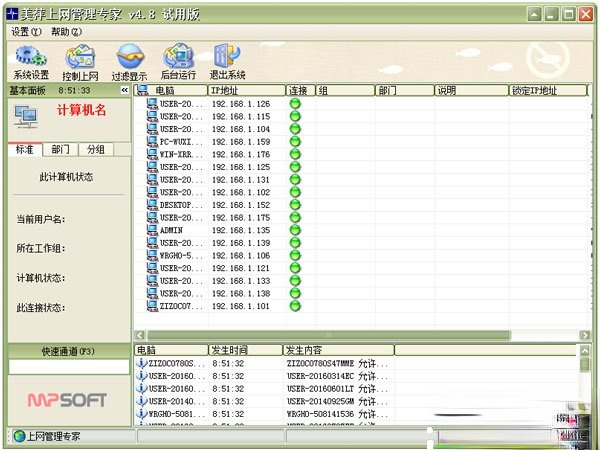Image resolution: width=600 pixels, height=450 pixels.
Task: Select the 标准 tab
Action: click(x=25, y=149)
